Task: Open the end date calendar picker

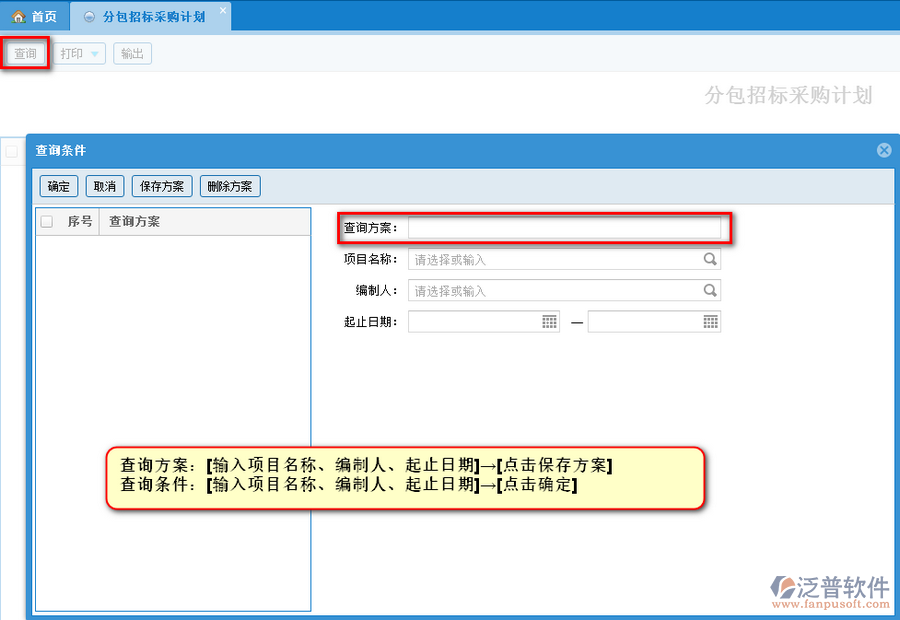Action: click(710, 322)
